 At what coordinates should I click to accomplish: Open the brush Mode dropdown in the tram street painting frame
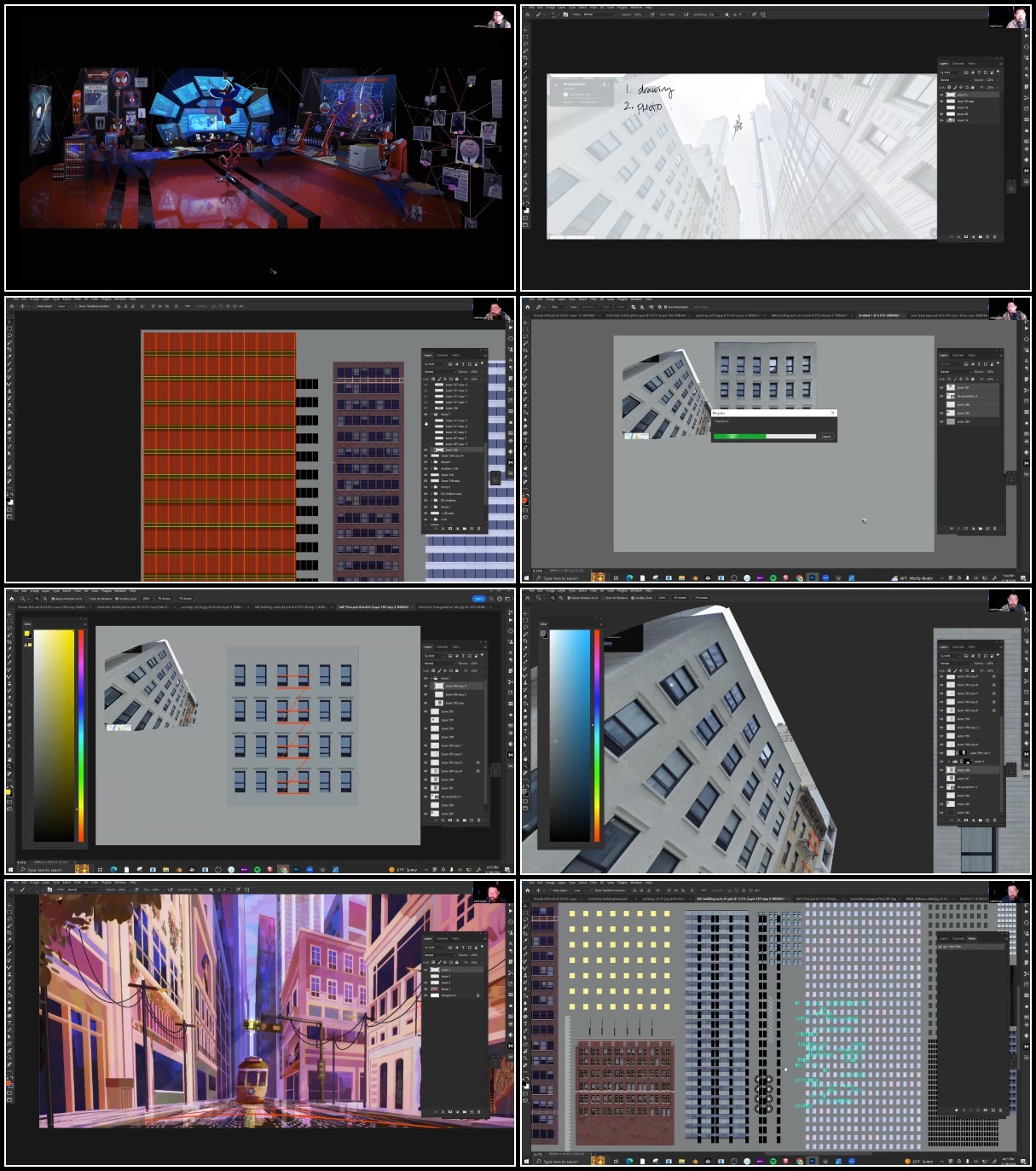click(x=83, y=890)
